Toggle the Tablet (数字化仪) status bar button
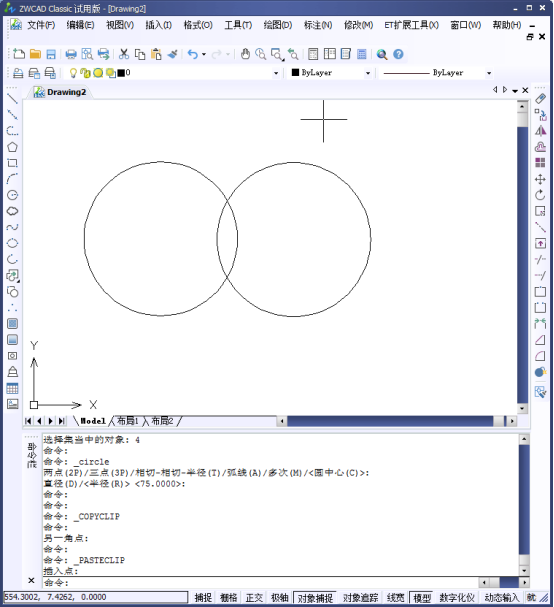The height and width of the screenshot is (607, 554). point(457,597)
